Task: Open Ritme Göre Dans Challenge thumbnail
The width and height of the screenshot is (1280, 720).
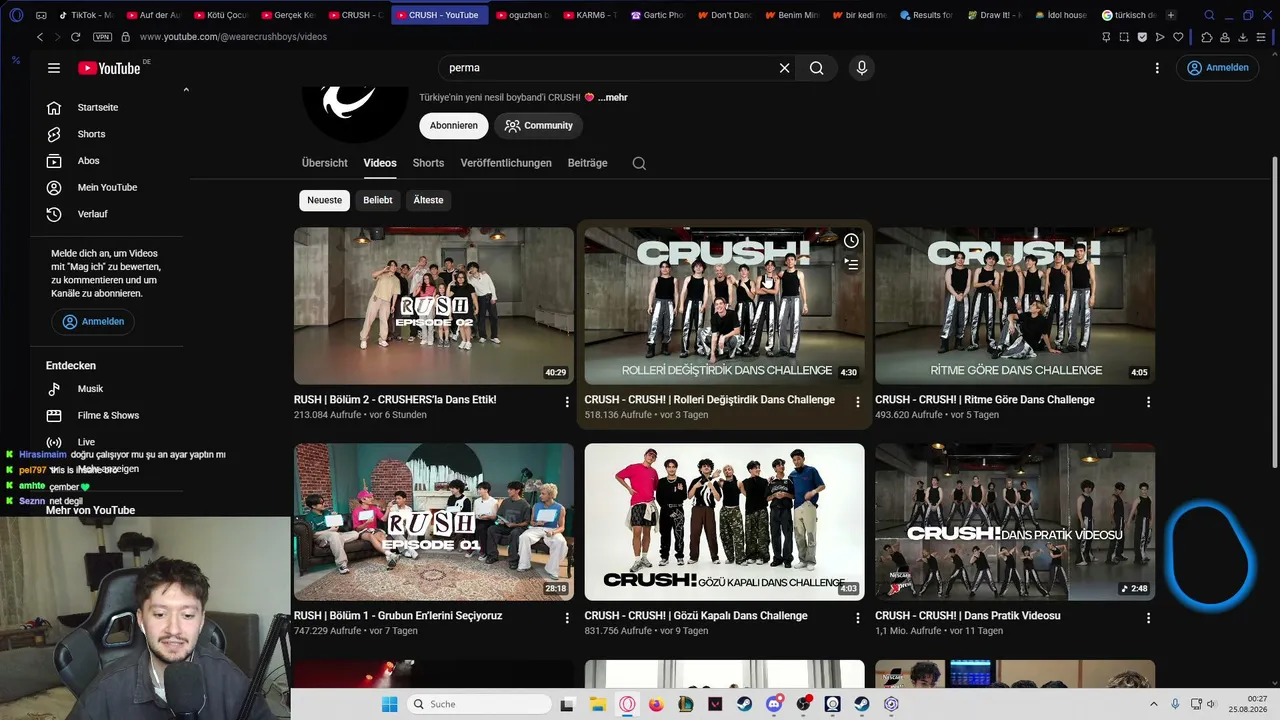Action: [x=1015, y=306]
